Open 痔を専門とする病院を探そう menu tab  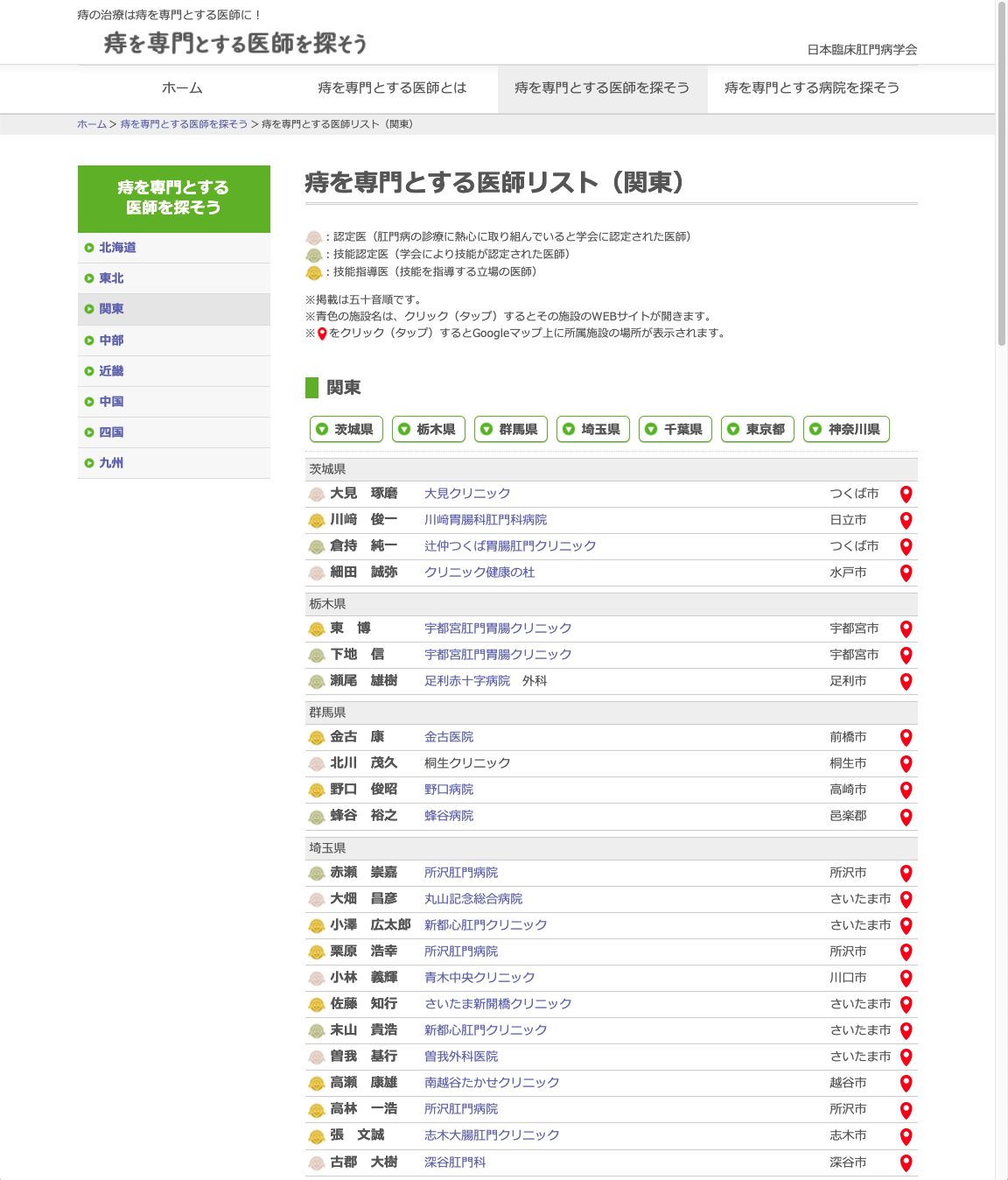pyautogui.click(x=811, y=88)
